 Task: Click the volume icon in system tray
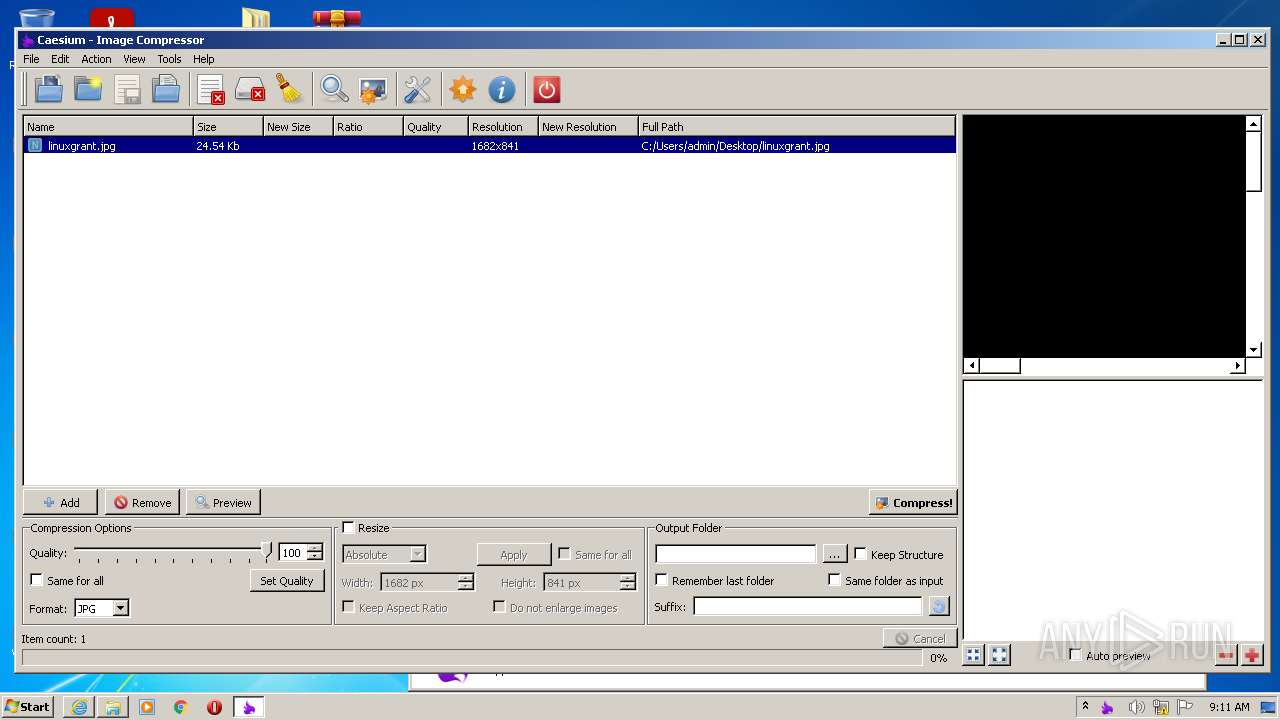point(1136,707)
